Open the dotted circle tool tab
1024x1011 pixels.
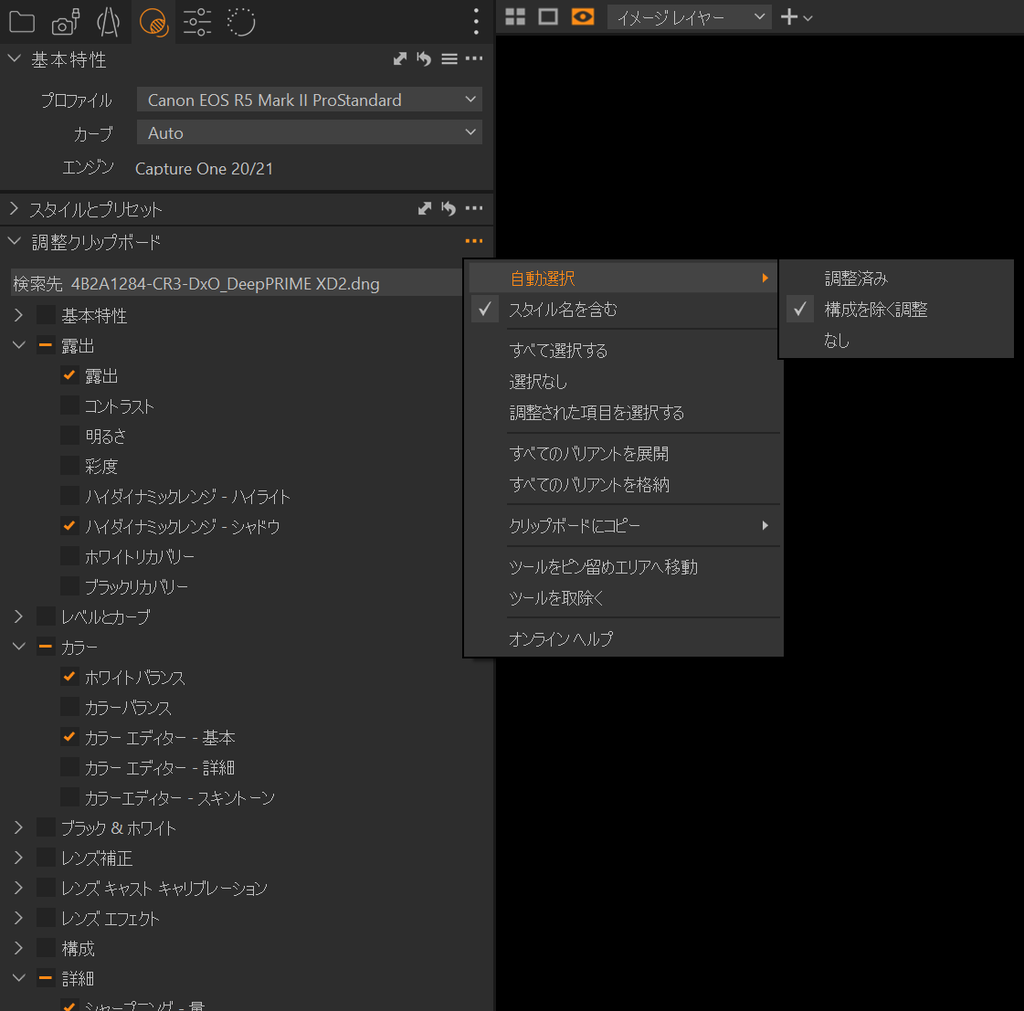(x=241, y=21)
